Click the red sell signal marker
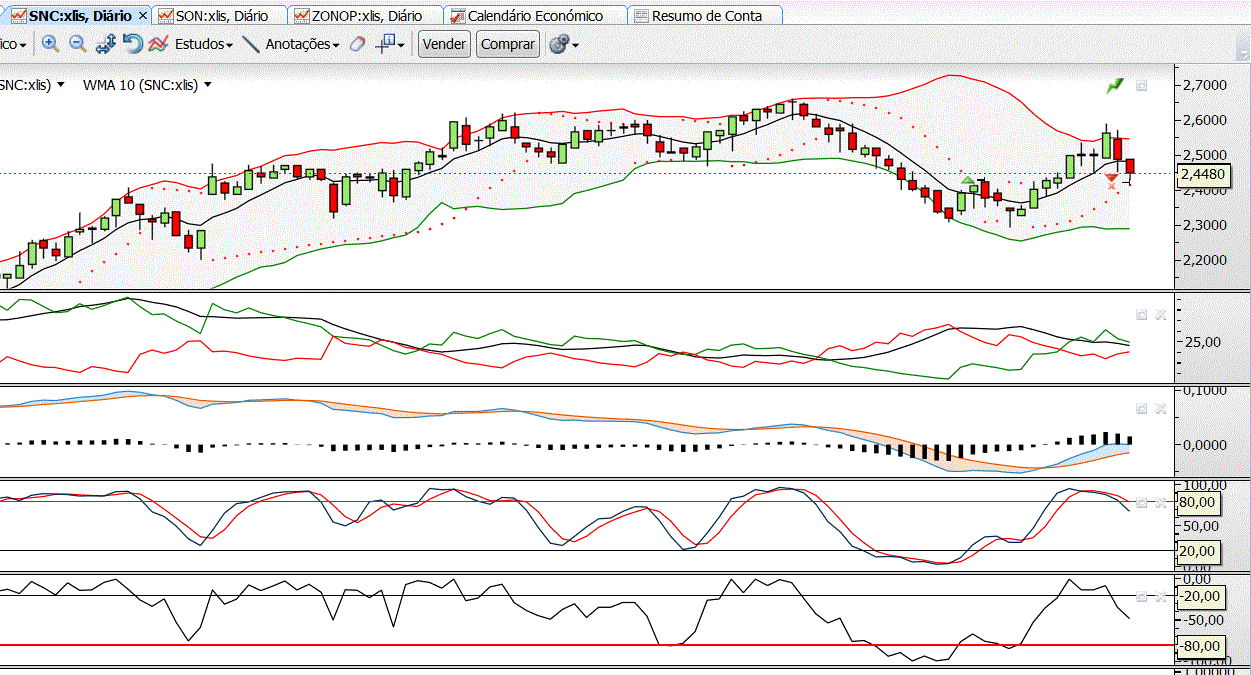 (x=1112, y=180)
